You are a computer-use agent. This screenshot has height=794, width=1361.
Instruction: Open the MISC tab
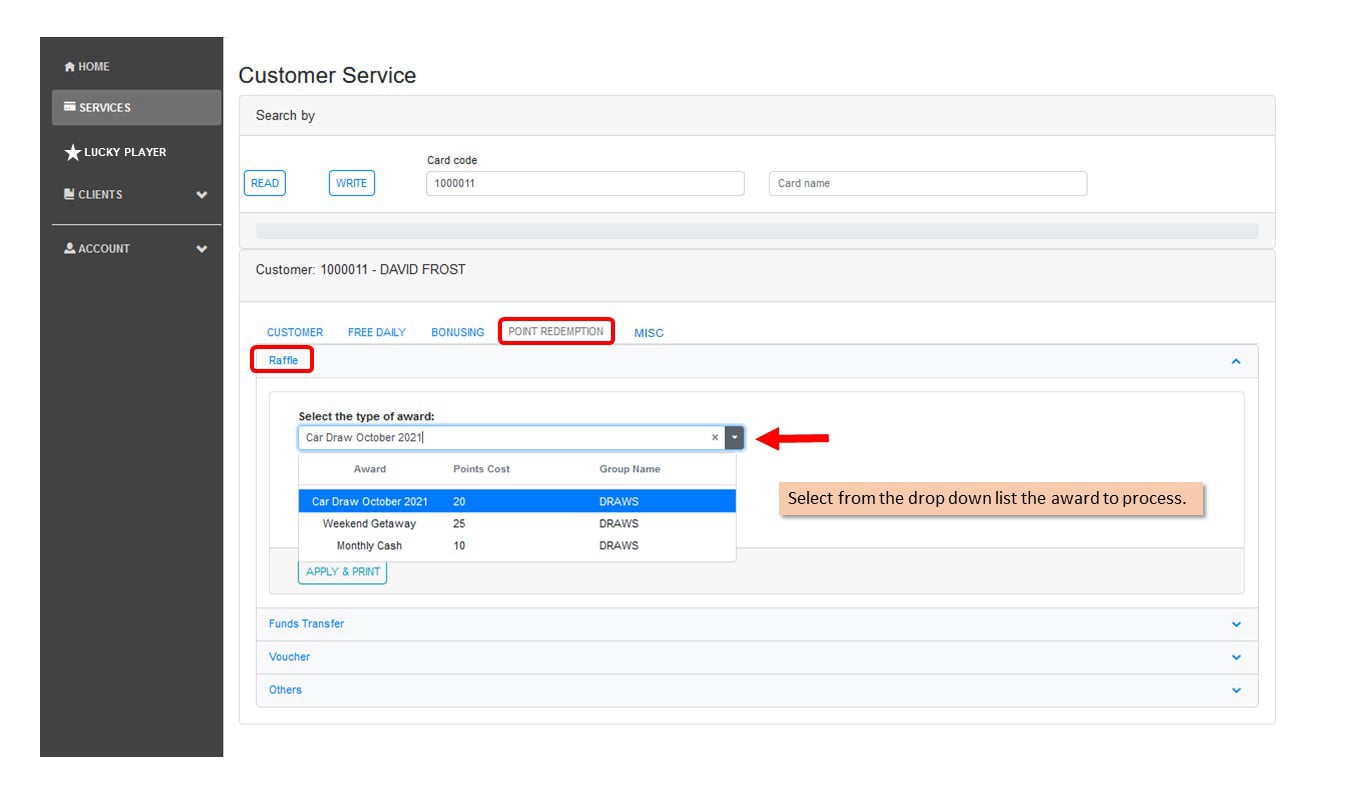649,333
